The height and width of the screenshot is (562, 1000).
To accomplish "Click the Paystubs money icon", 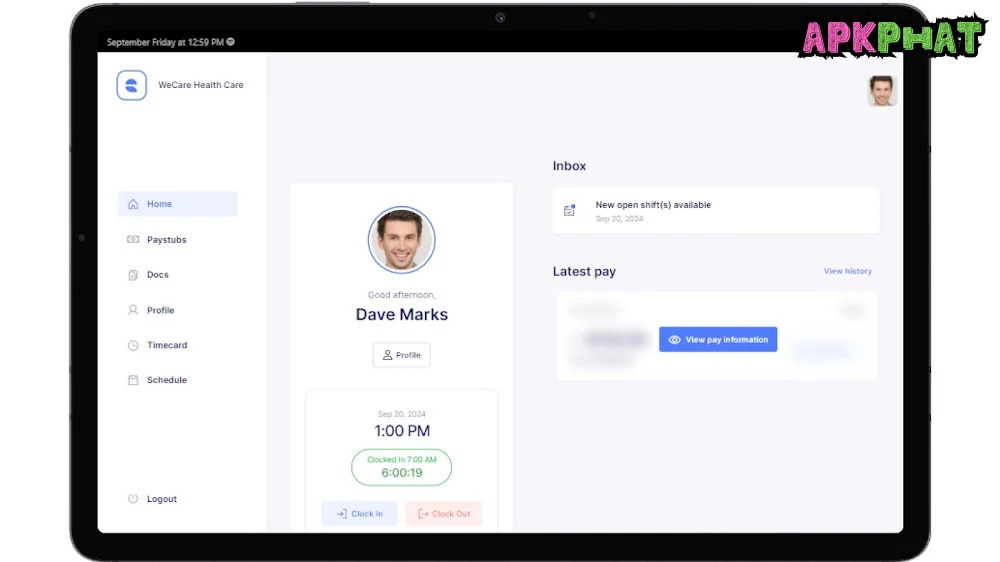I will [133, 240].
